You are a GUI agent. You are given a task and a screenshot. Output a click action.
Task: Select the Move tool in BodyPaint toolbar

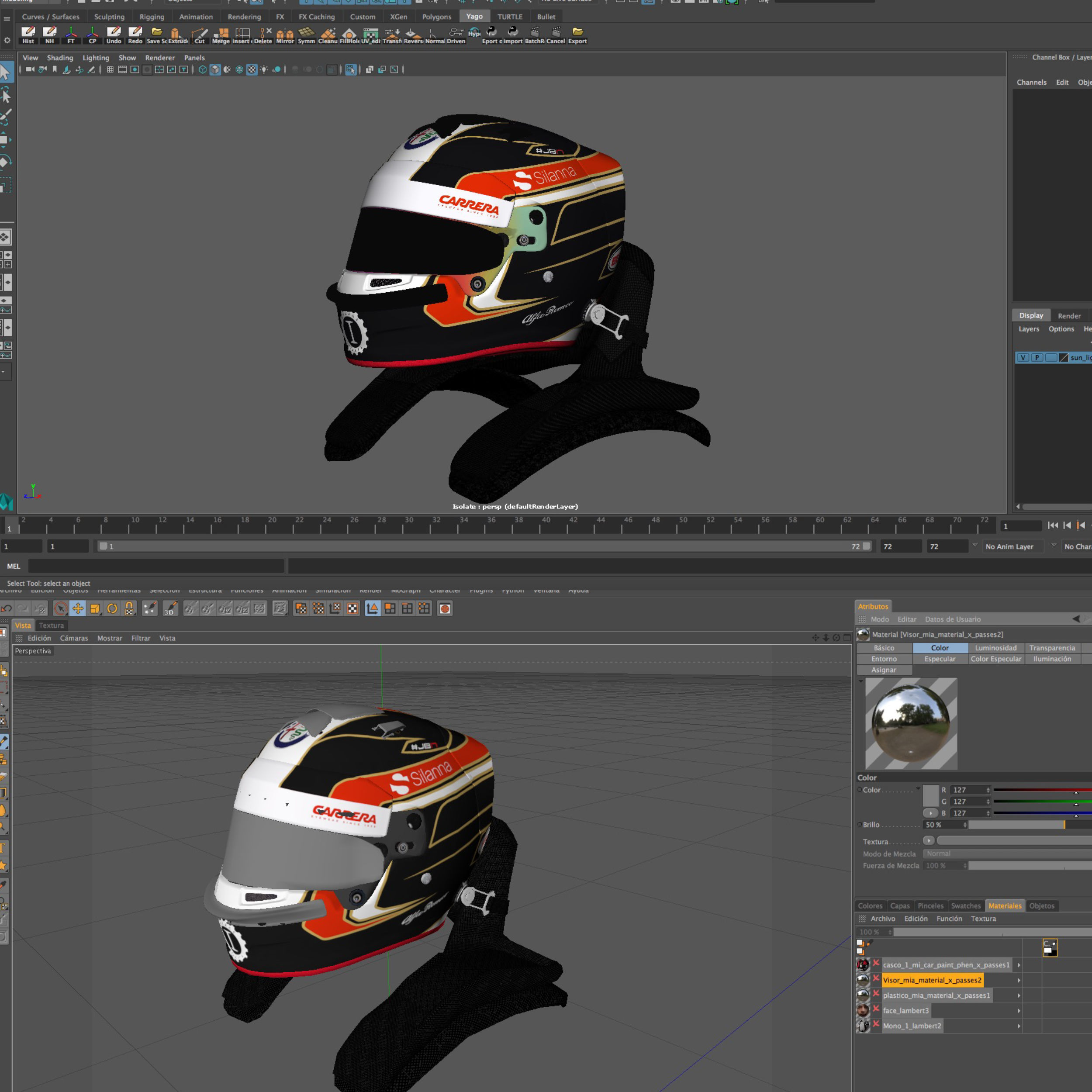click(x=78, y=608)
